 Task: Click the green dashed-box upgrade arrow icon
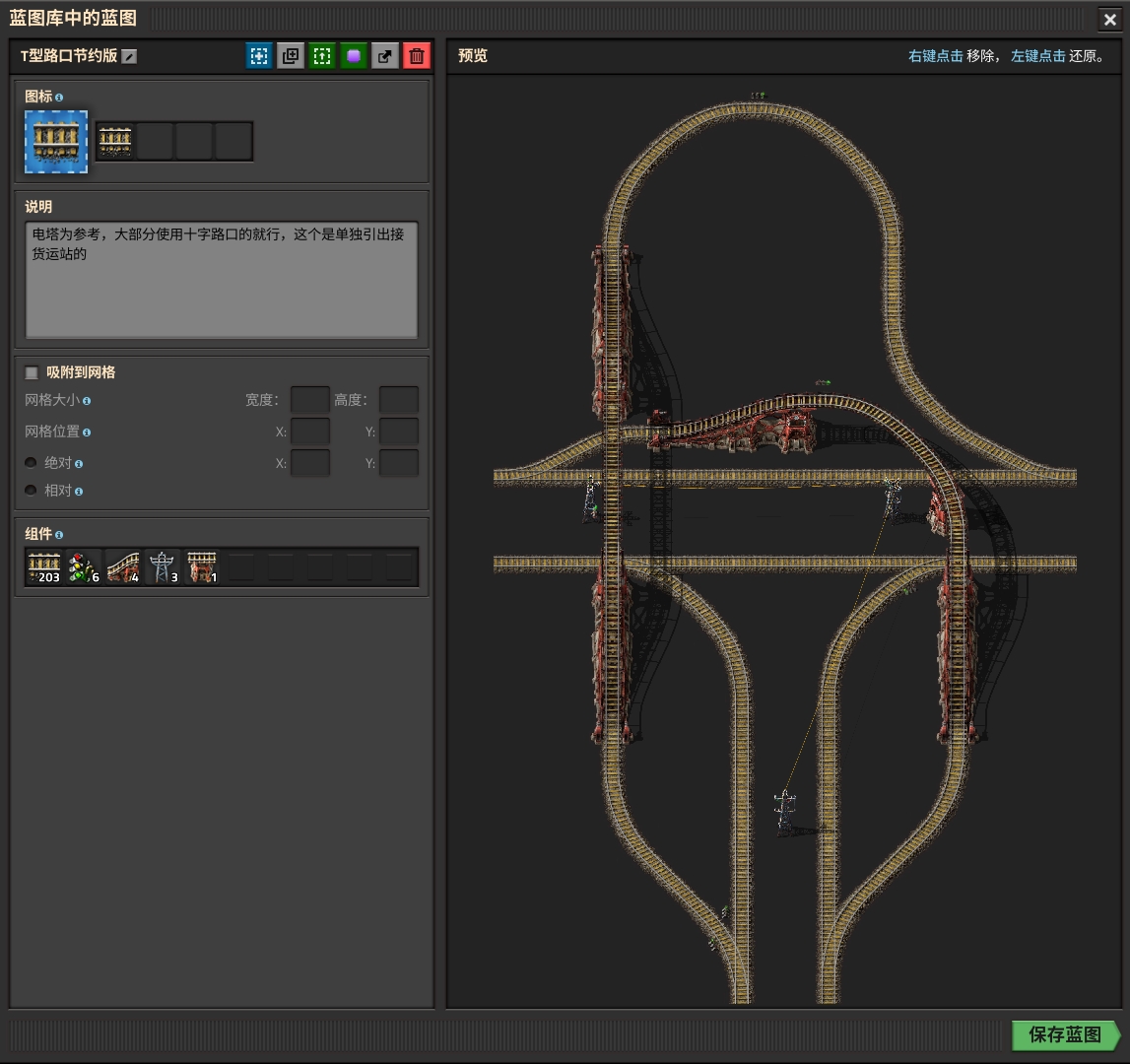(322, 56)
